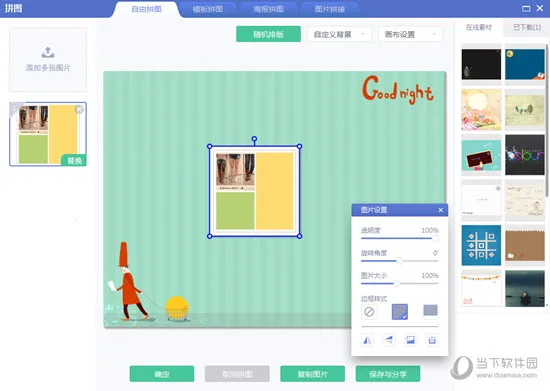Click the top-right resize handle of selected image

click(300, 146)
